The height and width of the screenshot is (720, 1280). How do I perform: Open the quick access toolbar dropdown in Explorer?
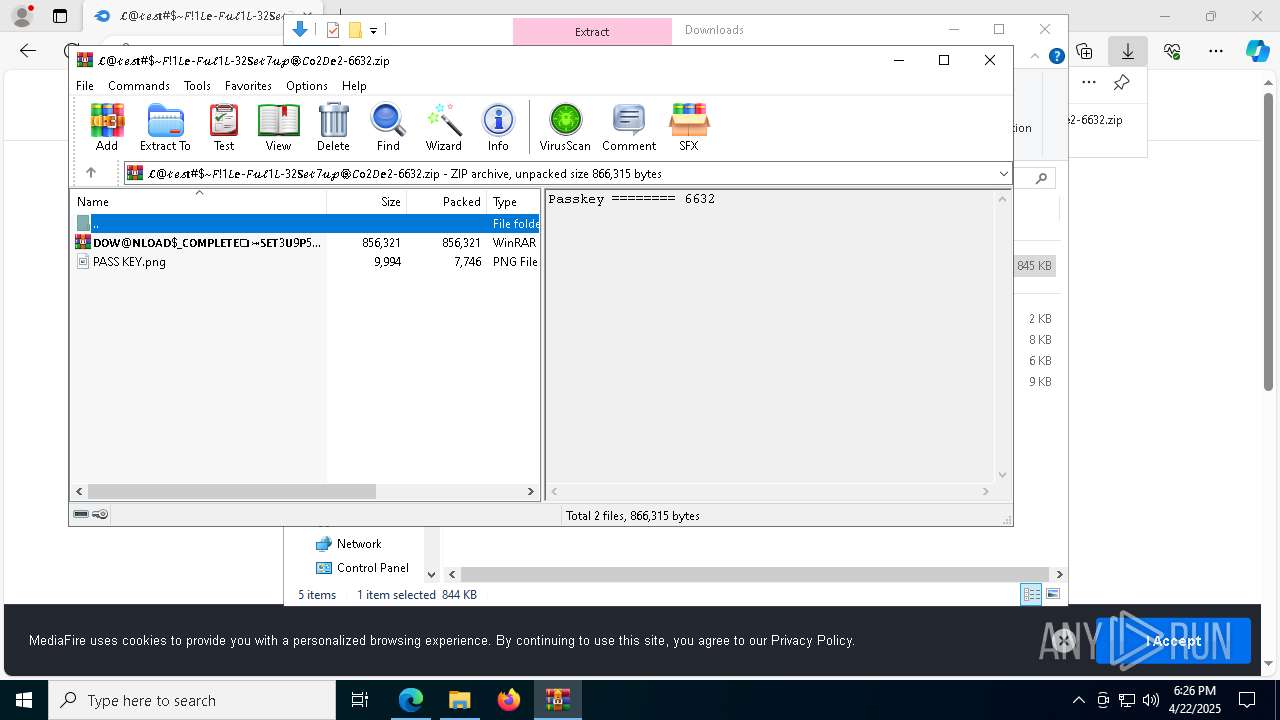coord(373,31)
